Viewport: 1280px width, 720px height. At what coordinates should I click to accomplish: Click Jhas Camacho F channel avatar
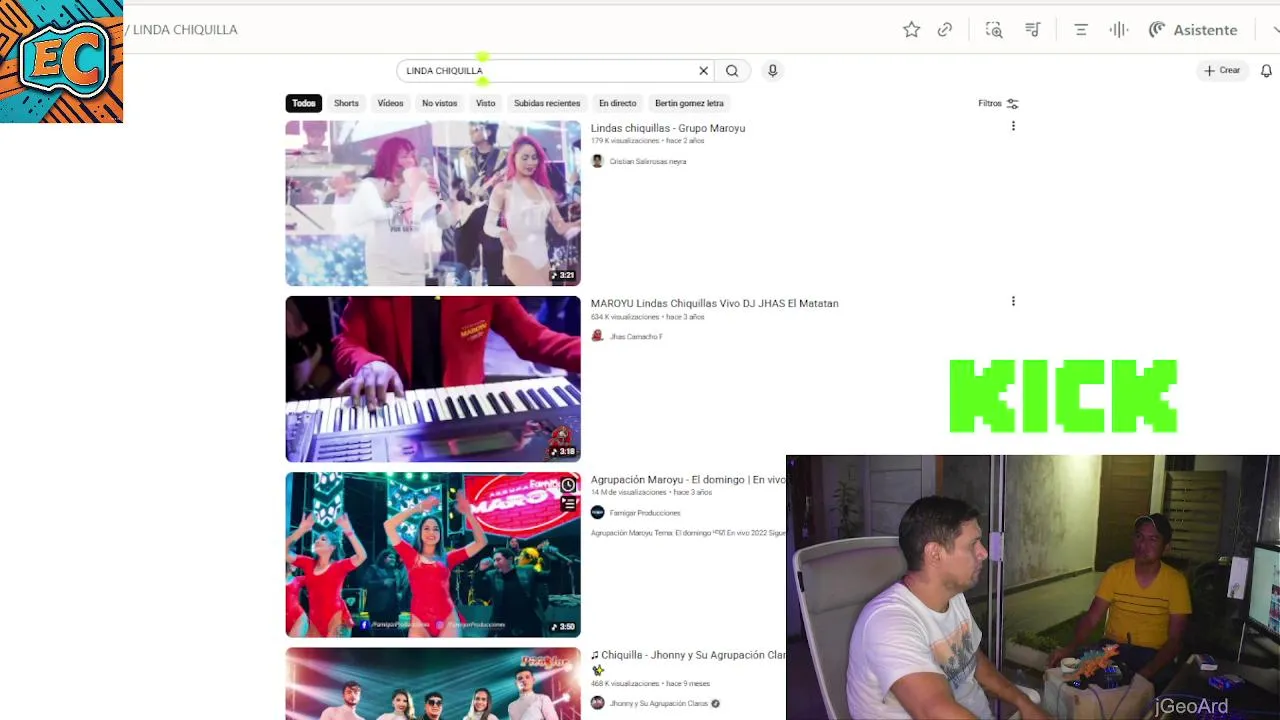tap(598, 336)
